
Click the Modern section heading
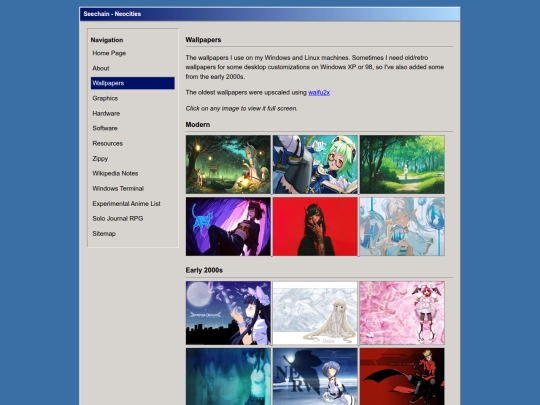[x=198, y=124]
